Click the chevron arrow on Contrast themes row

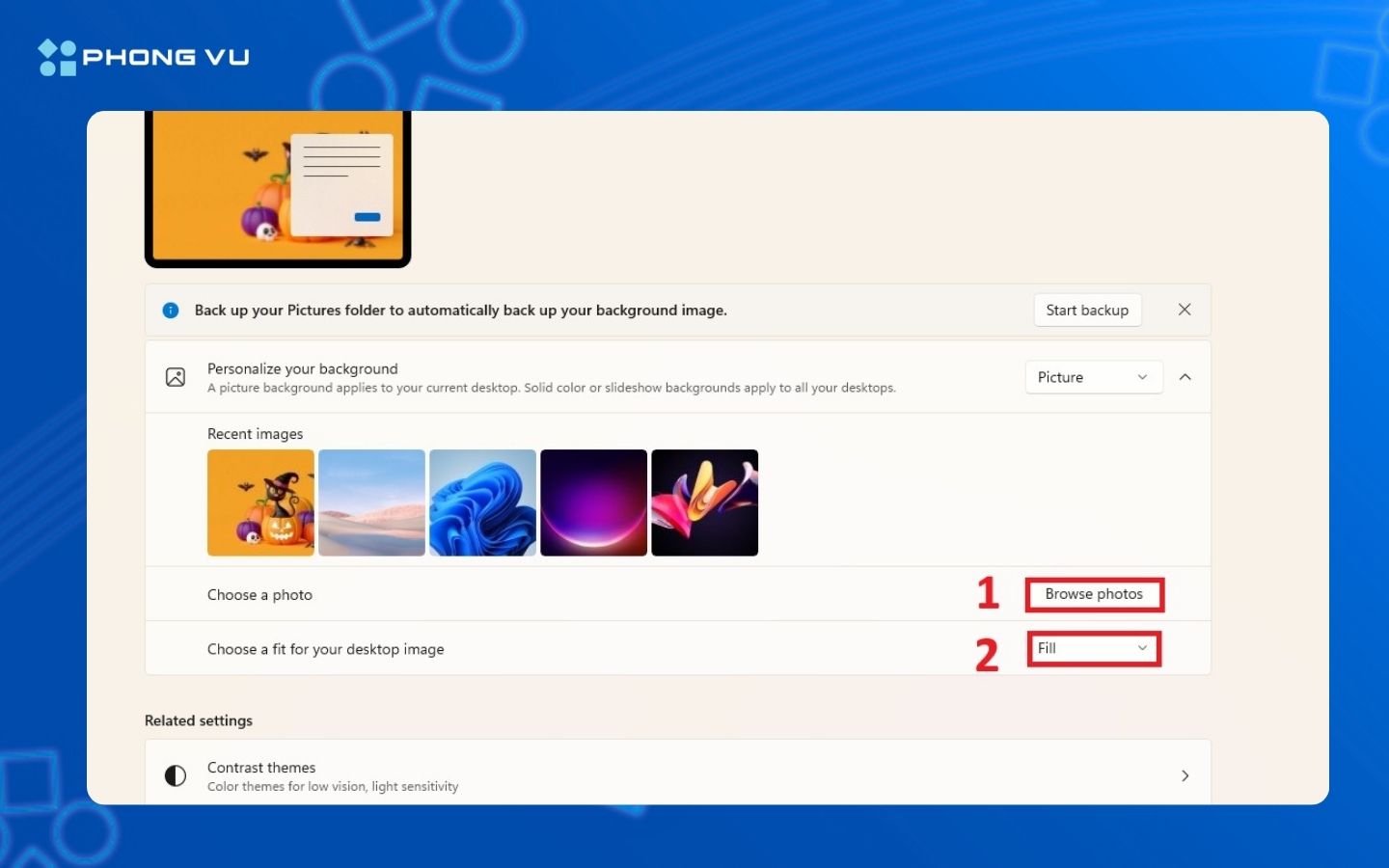pos(1185,775)
